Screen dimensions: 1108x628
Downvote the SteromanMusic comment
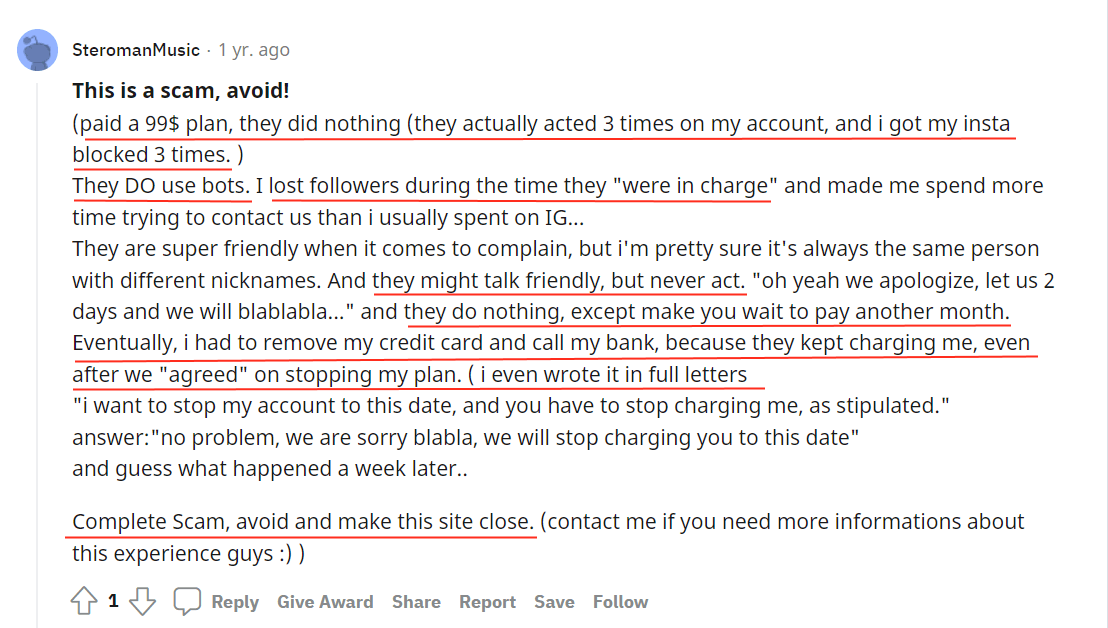[144, 601]
